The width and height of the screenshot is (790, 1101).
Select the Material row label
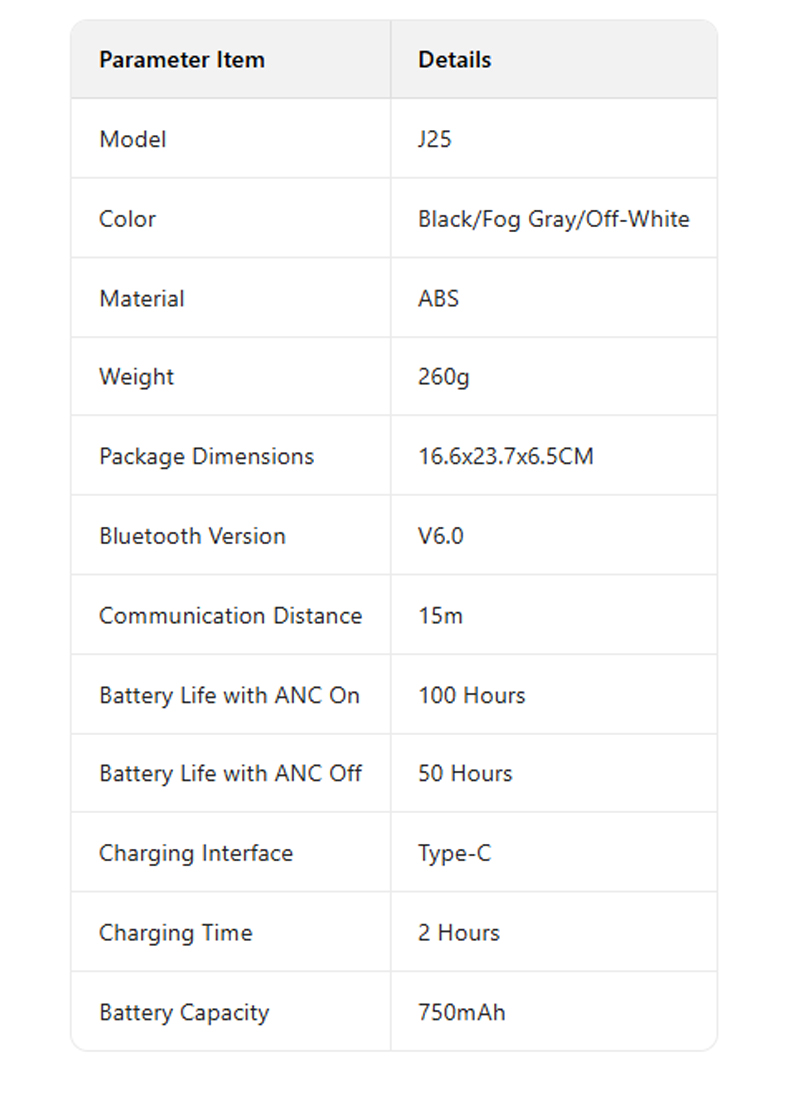tap(141, 298)
